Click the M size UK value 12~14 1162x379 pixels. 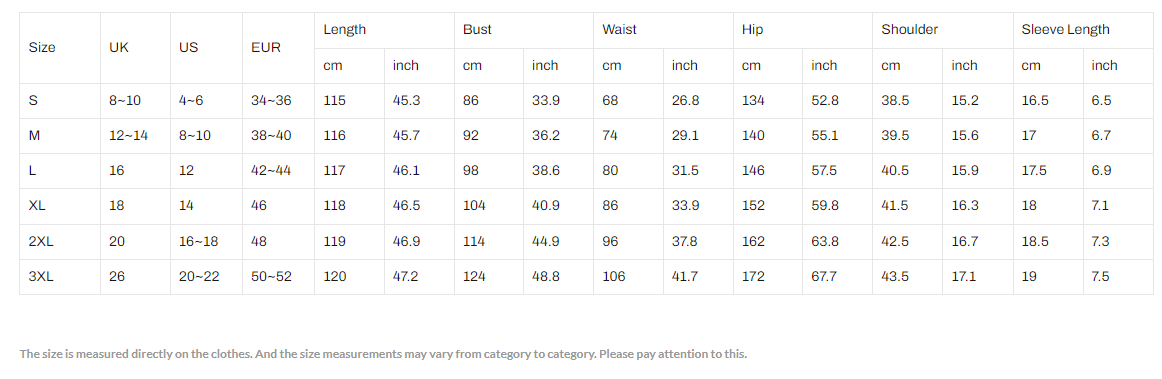[x=128, y=136]
